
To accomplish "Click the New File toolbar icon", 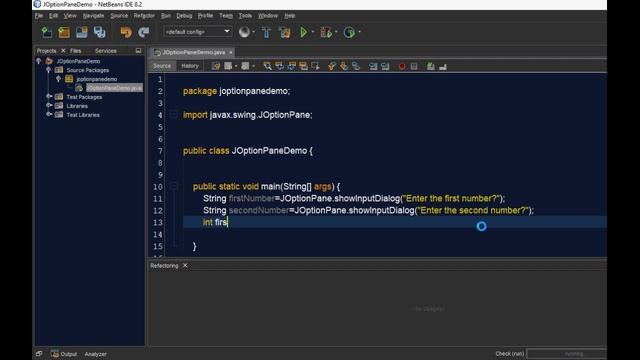I will 47,32.
